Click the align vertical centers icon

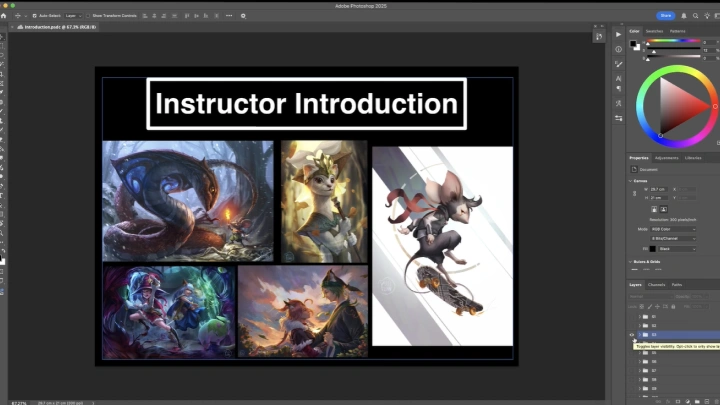197,16
